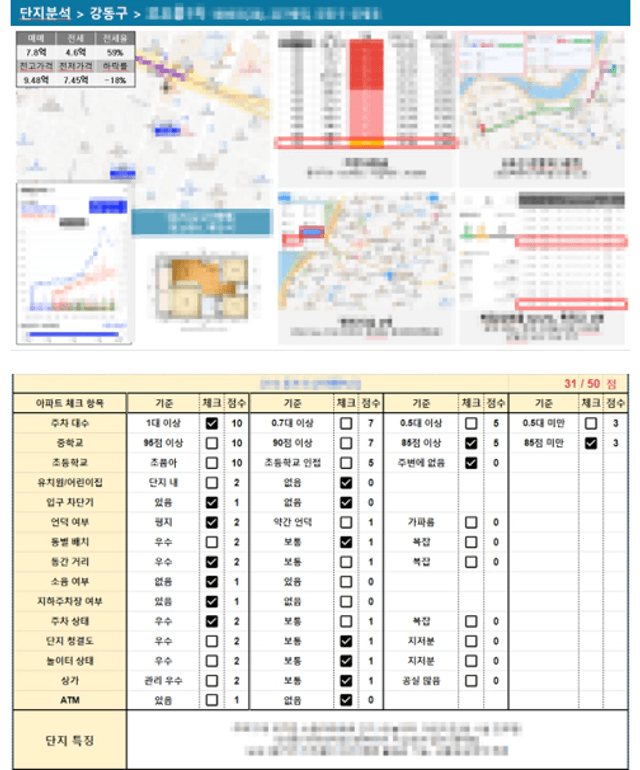This screenshot has height=770, width=640.
Task: Tick the 초등학교 '초품아' checkbox
Action: (x=212, y=463)
